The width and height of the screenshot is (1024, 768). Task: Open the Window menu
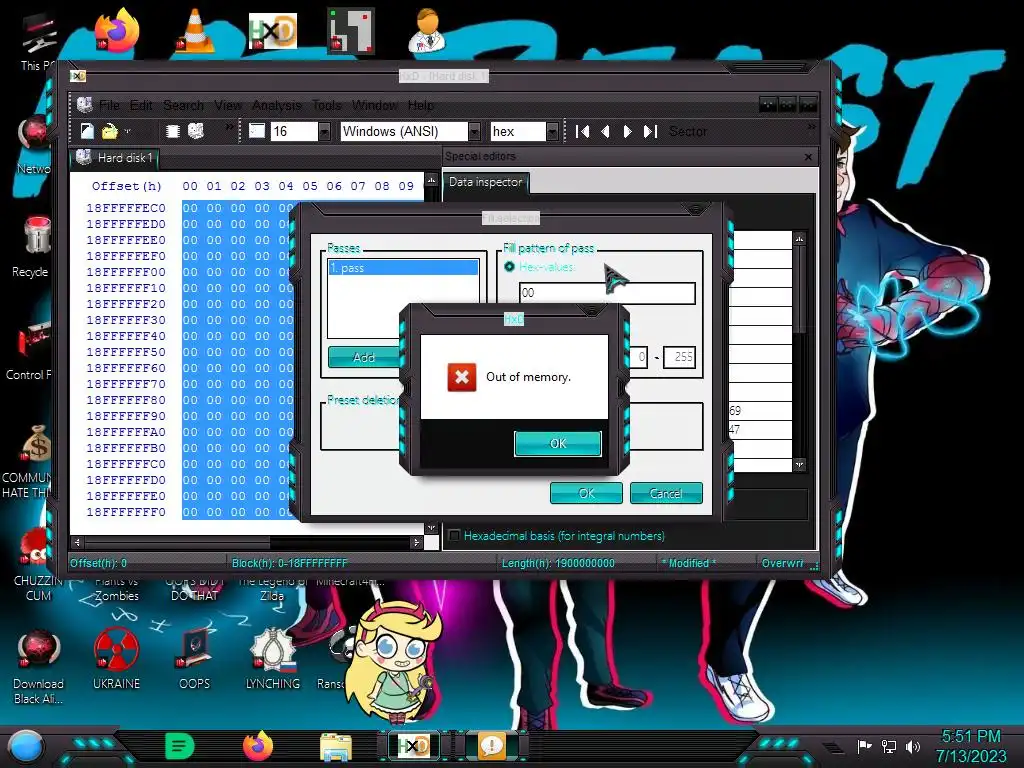tap(375, 105)
